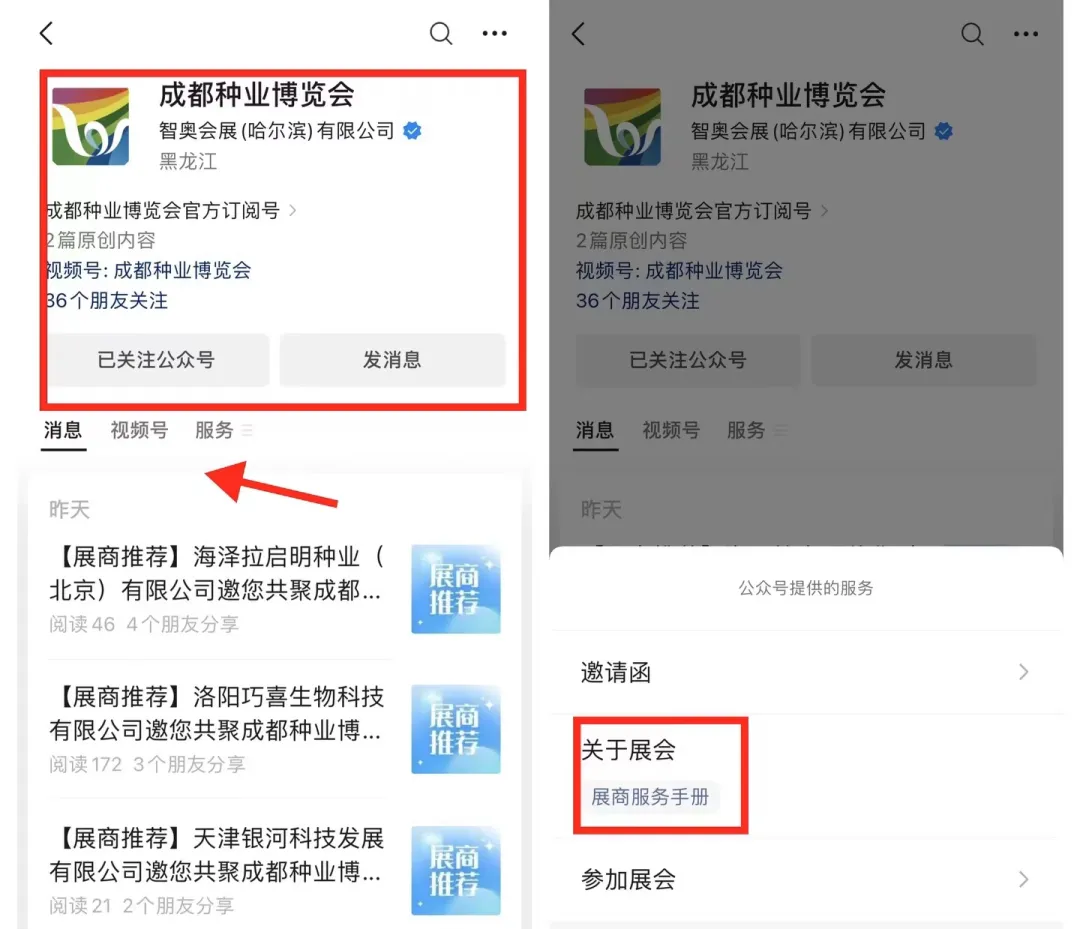Tap the account avatar logo on left screen

pyautogui.click(x=90, y=126)
